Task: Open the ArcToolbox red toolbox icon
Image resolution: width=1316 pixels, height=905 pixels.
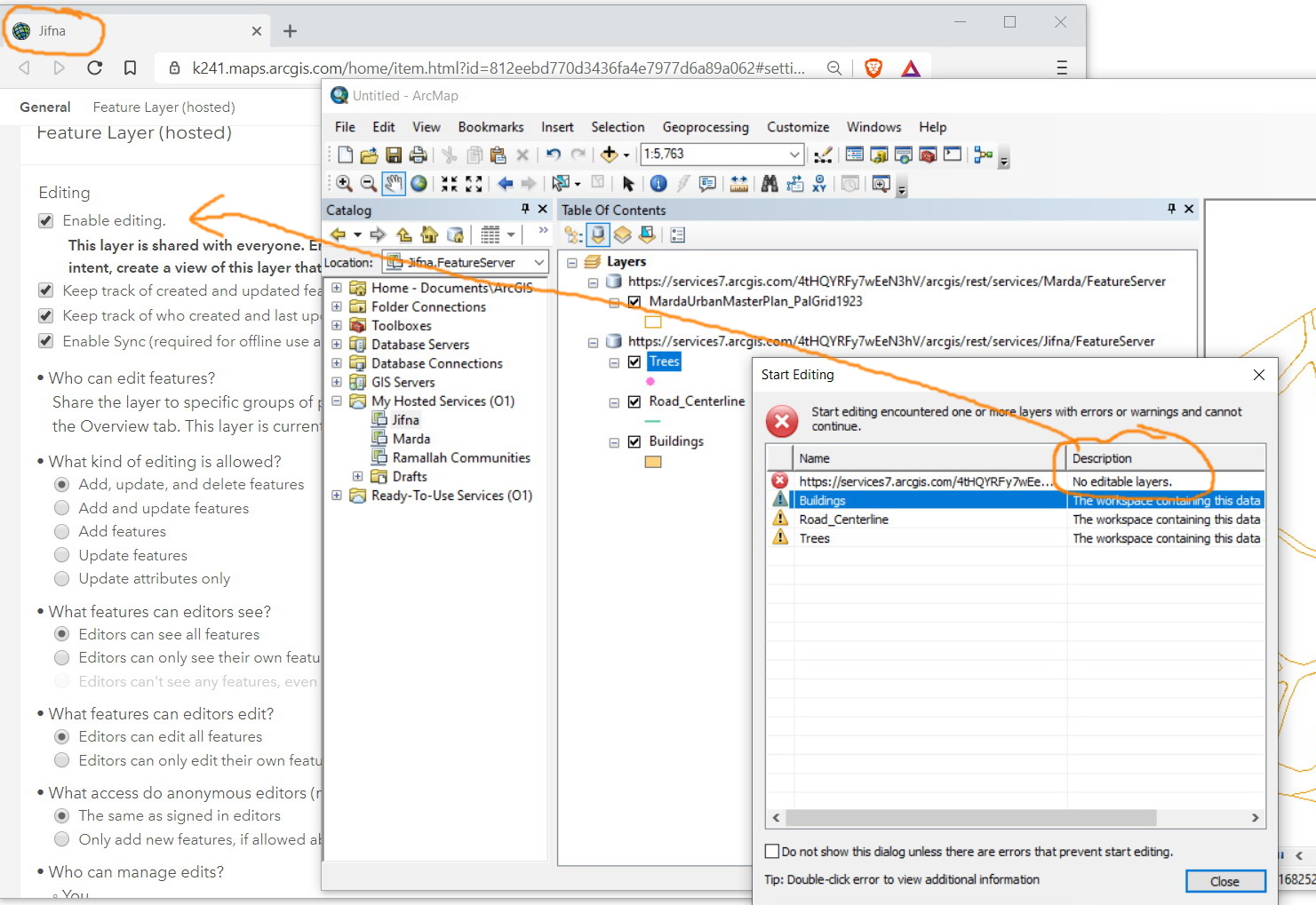Action: (x=928, y=155)
